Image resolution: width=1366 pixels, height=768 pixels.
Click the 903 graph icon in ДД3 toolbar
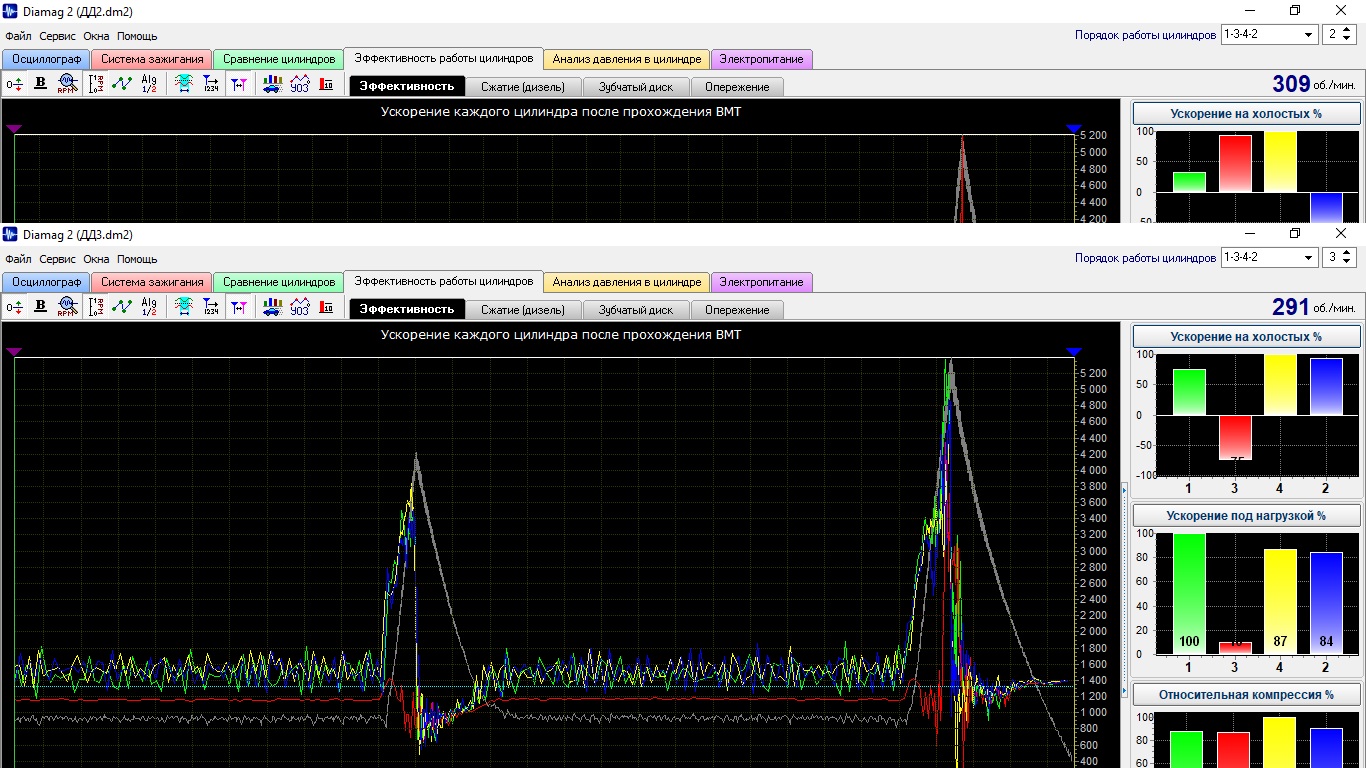pos(299,308)
